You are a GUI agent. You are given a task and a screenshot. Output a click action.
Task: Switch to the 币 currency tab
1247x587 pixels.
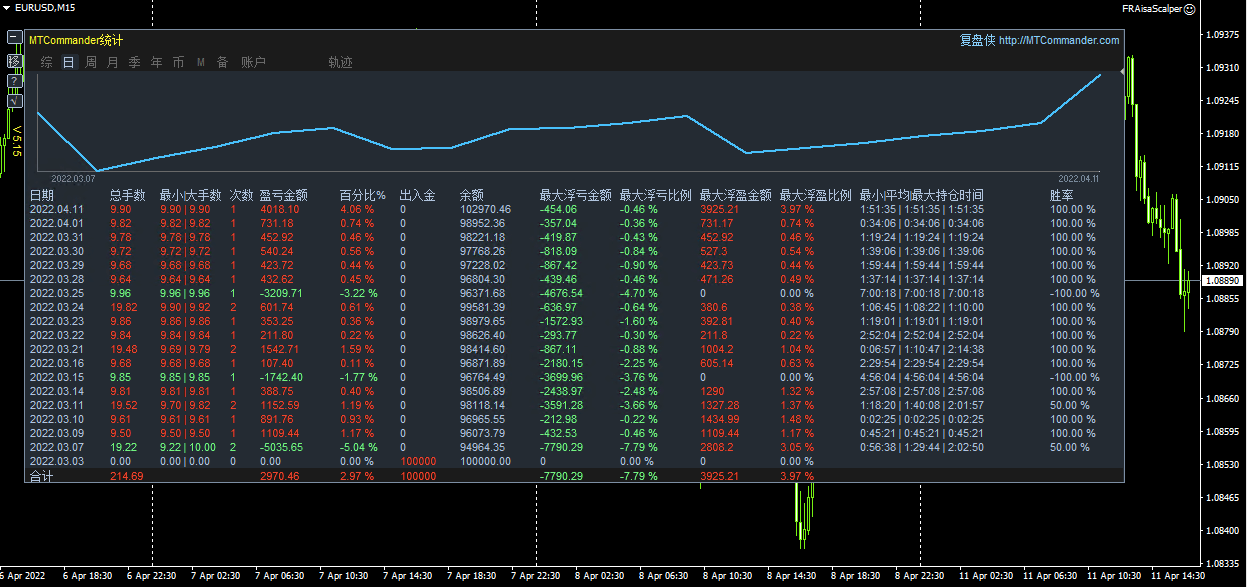(x=178, y=62)
